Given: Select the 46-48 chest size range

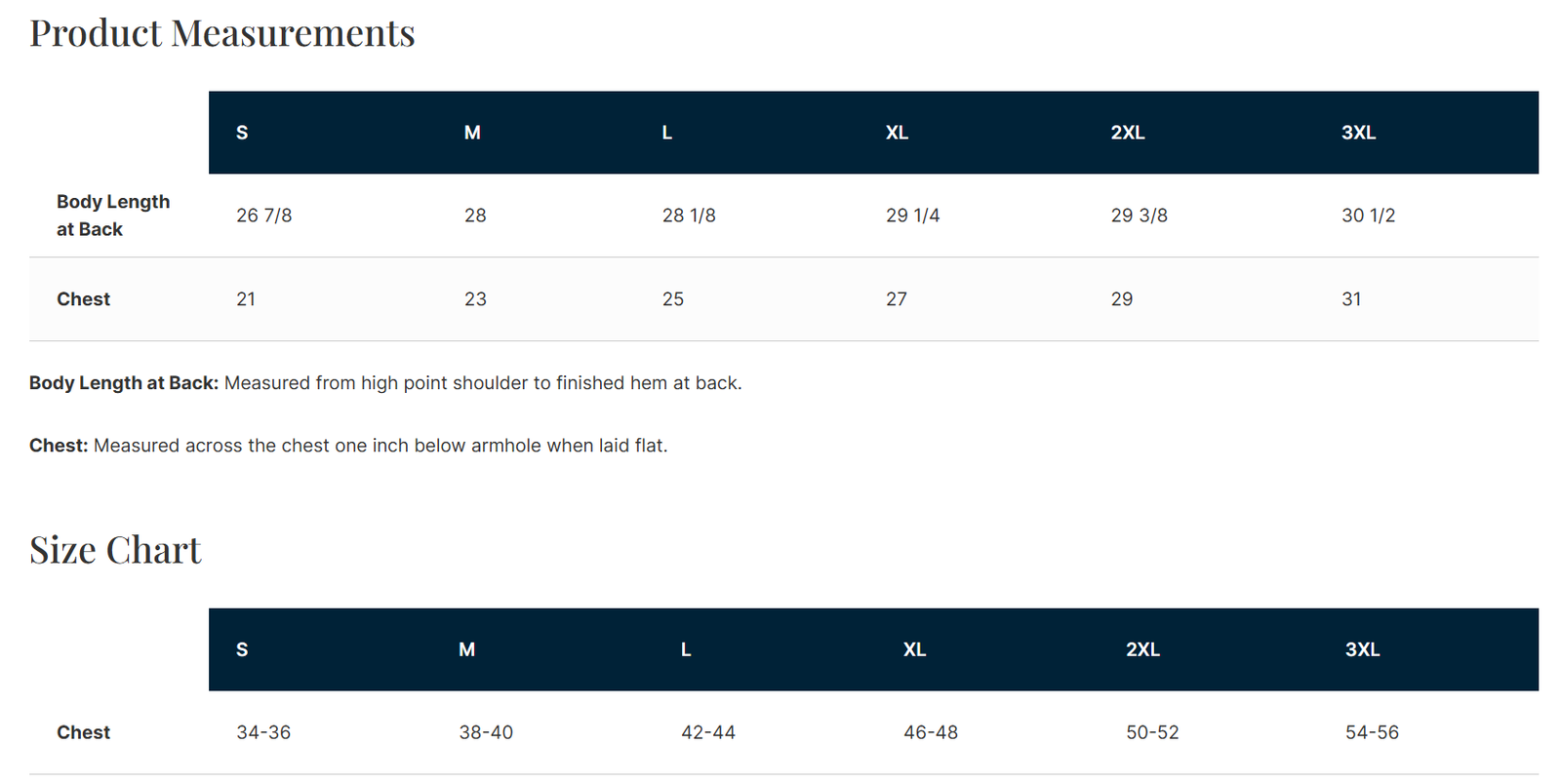Looking at the screenshot, I should (931, 732).
